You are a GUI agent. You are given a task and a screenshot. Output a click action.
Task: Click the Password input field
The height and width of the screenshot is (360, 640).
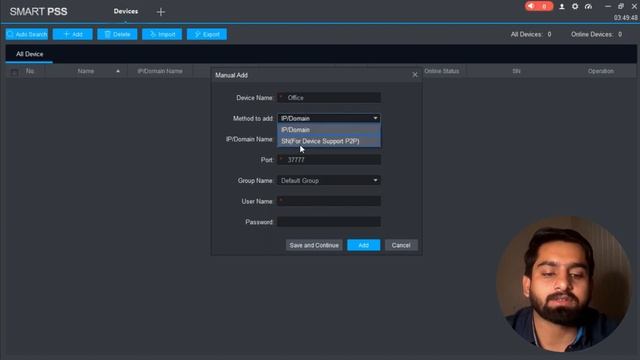(x=329, y=222)
